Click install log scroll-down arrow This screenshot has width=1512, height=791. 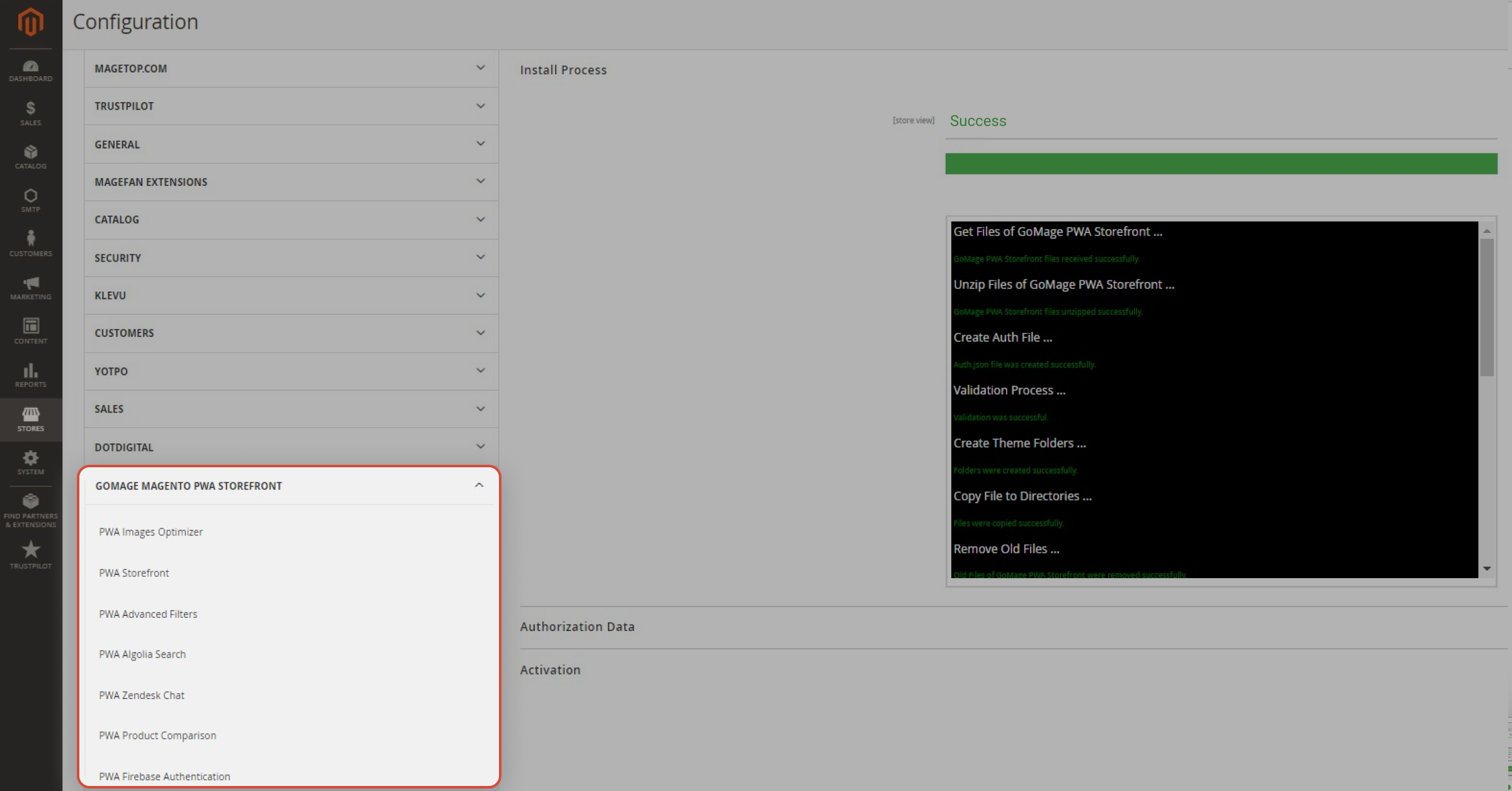(x=1487, y=568)
